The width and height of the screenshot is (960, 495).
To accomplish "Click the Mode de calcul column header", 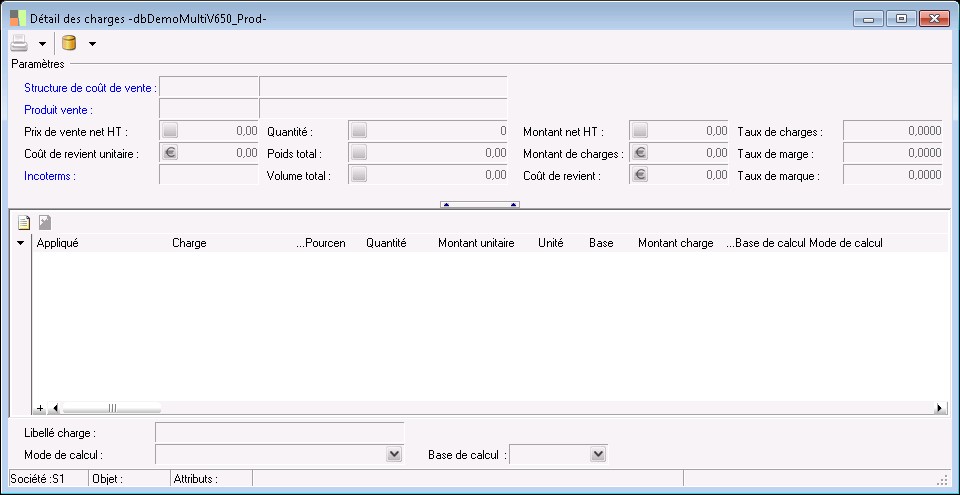I will click(846, 243).
